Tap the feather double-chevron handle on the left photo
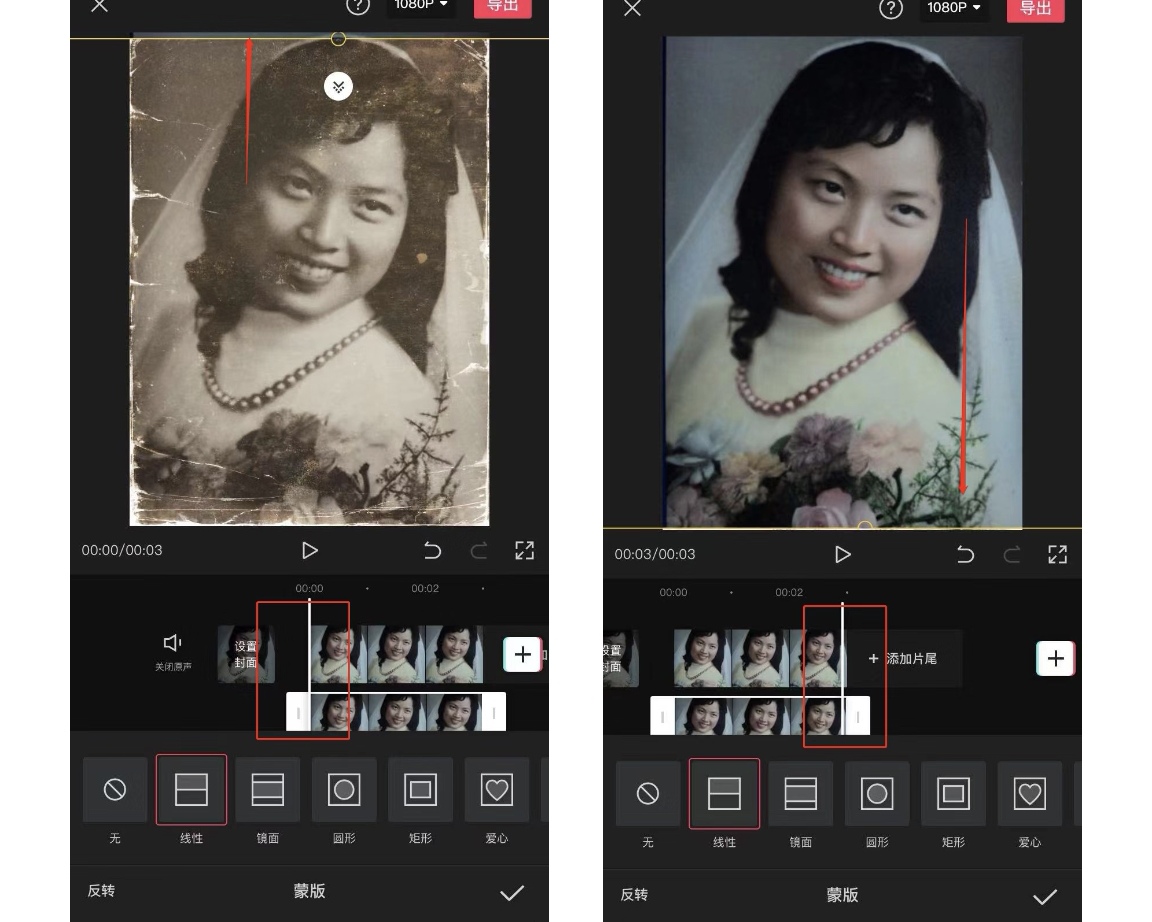This screenshot has width=1152, height=922. pos(338,87)
